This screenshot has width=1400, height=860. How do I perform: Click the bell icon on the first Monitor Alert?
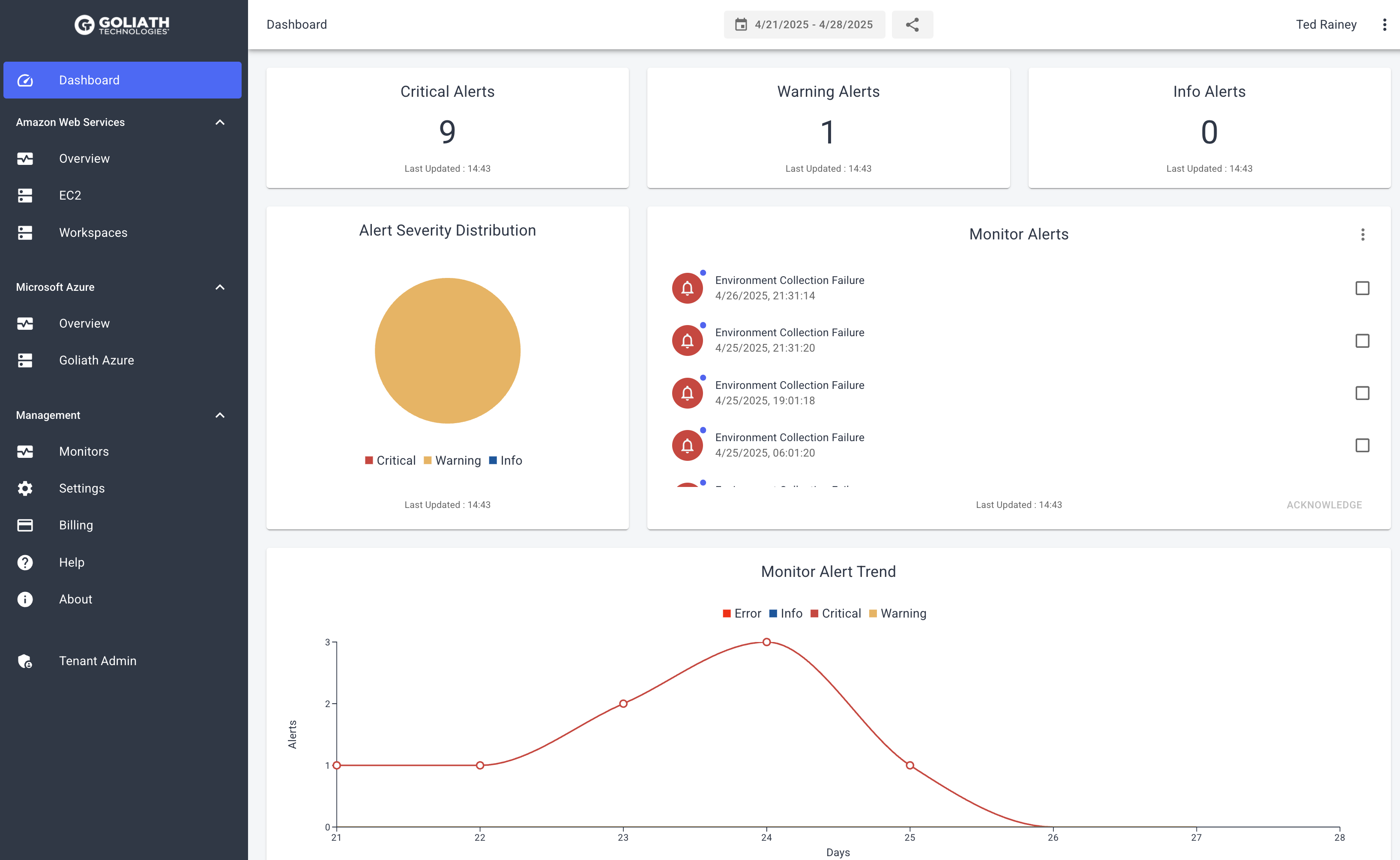(687, 288)
